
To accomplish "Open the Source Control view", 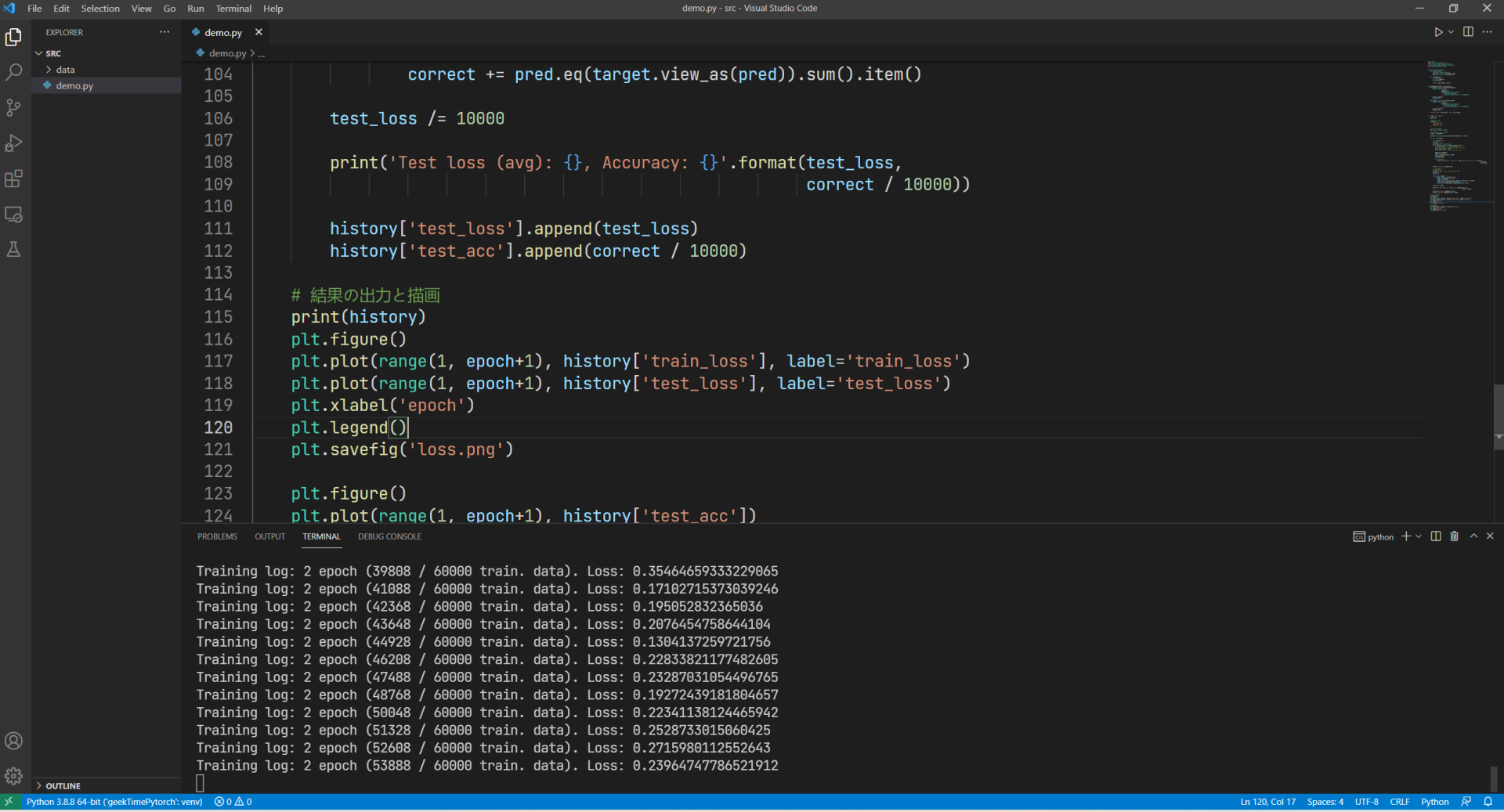I will 13,107.
